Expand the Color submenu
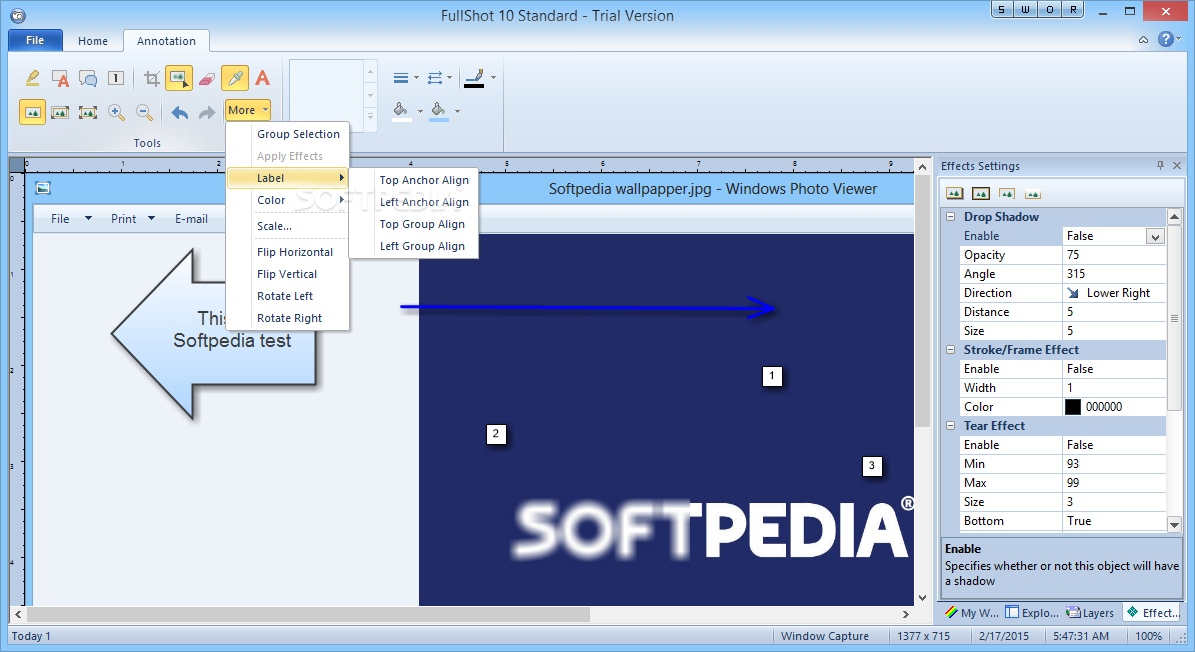The height and width of the screenshot is (652, 1195). tap(288, 200)
